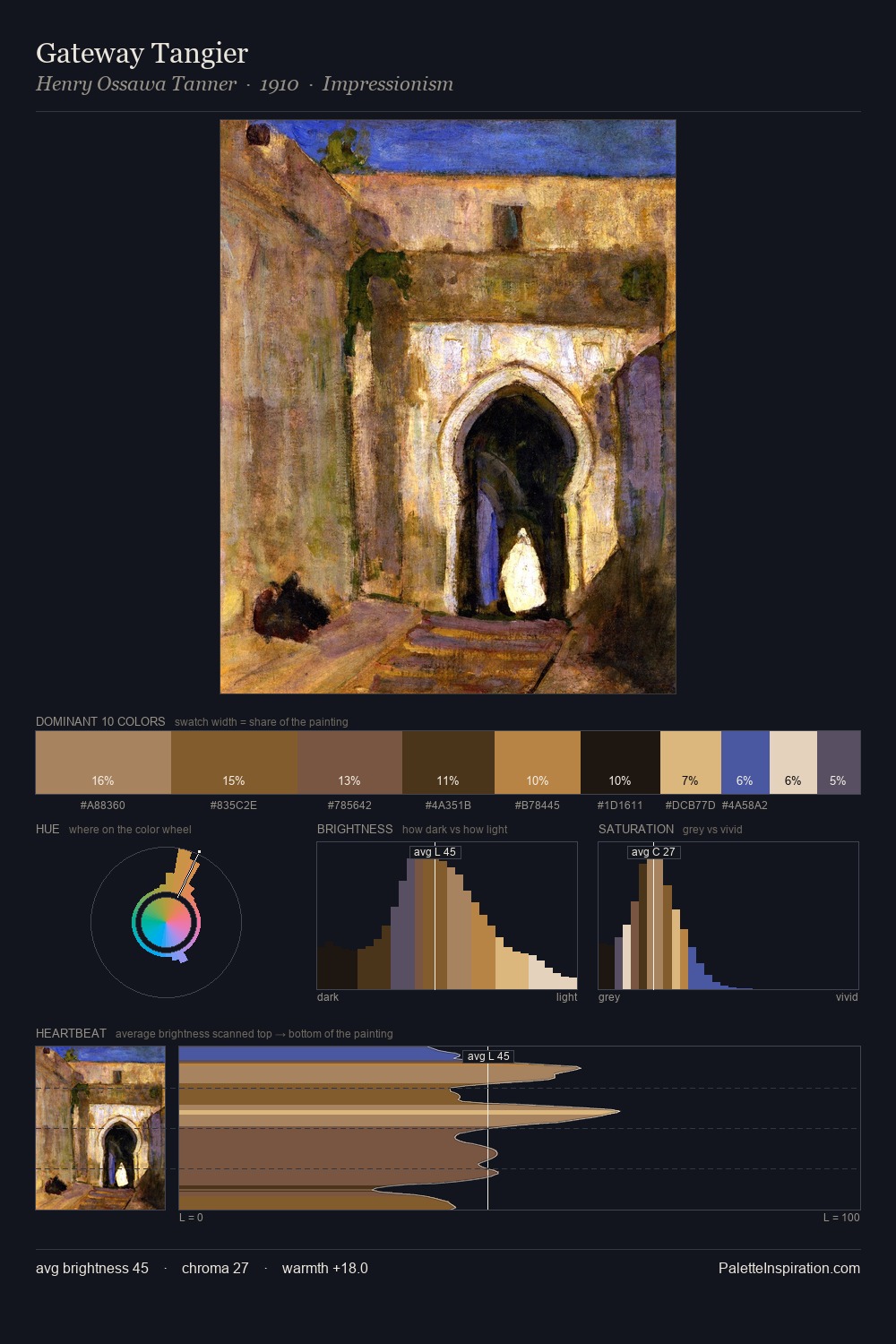This screenshot has width=896, height=1344.
Task: Open the main Gateway Tangier painting image
Action: 448,407
